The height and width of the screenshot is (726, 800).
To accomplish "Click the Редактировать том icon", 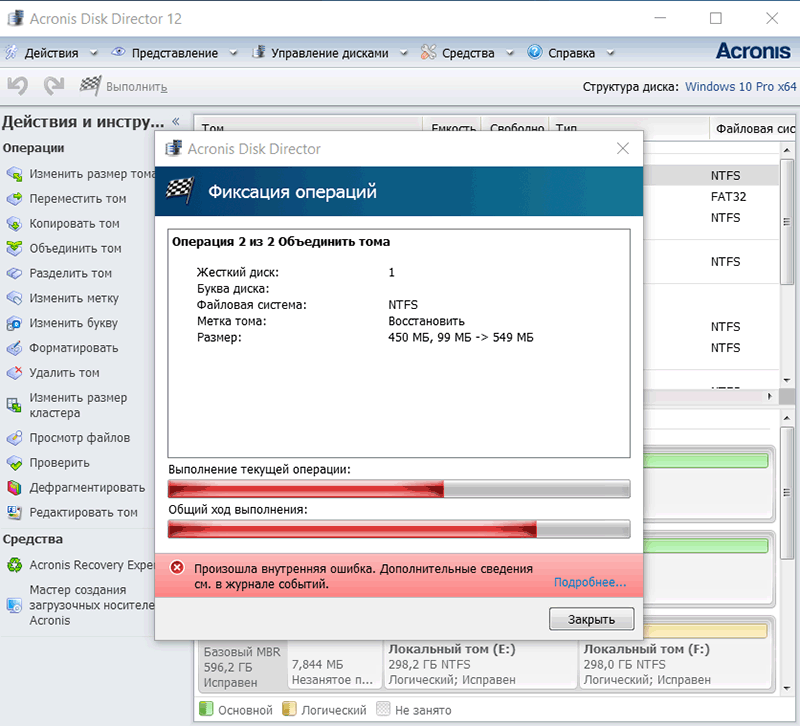I will [x=14, y=512].
